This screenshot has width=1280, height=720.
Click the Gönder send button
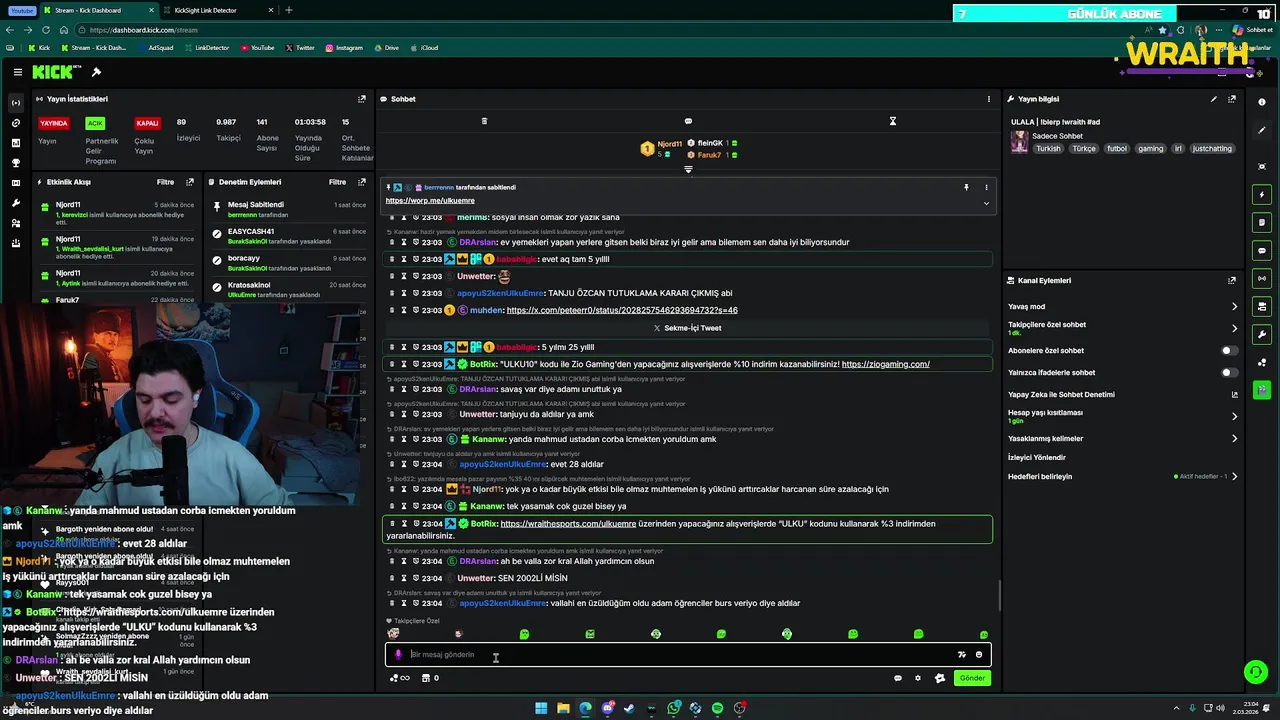(973, 678)
